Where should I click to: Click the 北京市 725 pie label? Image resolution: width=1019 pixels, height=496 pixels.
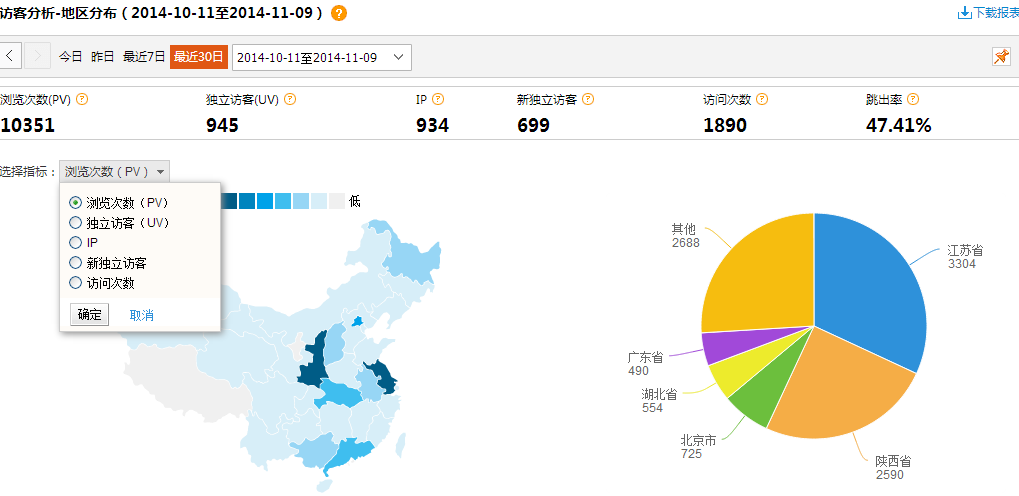pos(698,447)
